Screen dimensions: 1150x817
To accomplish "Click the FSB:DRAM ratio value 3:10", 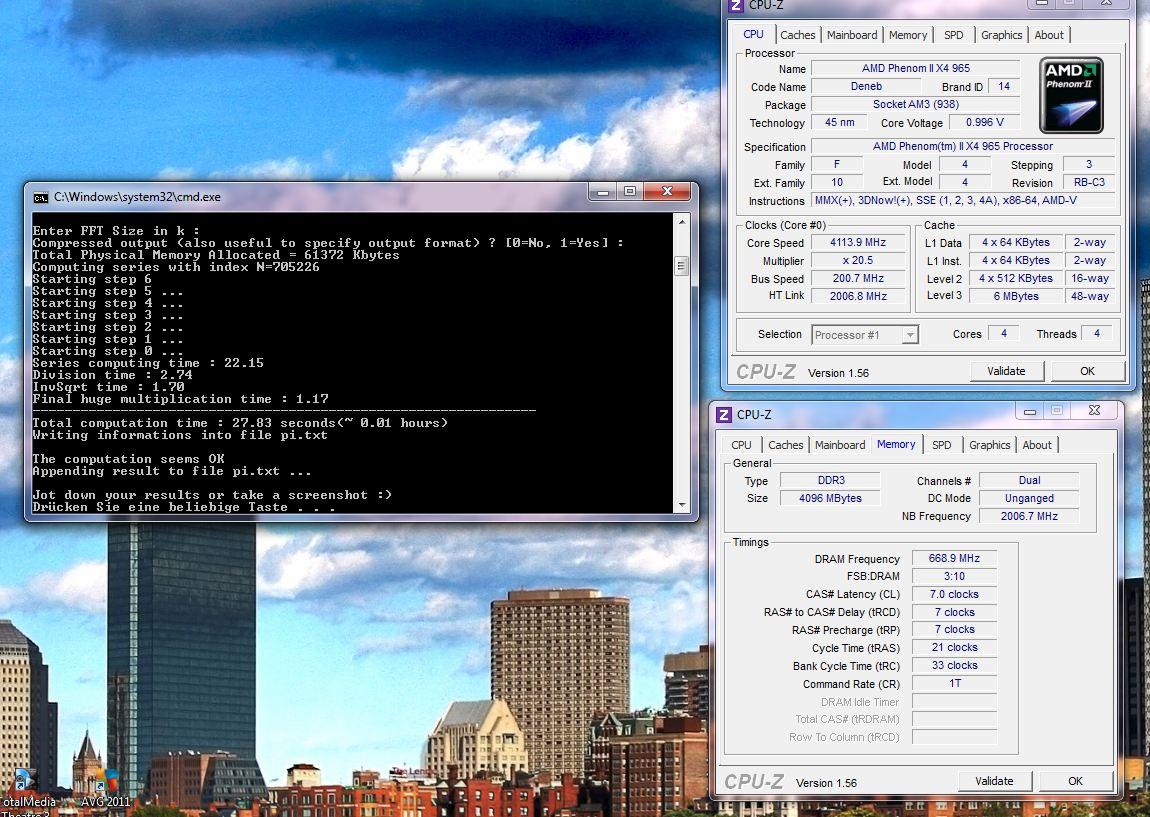I will coord(954,576).
